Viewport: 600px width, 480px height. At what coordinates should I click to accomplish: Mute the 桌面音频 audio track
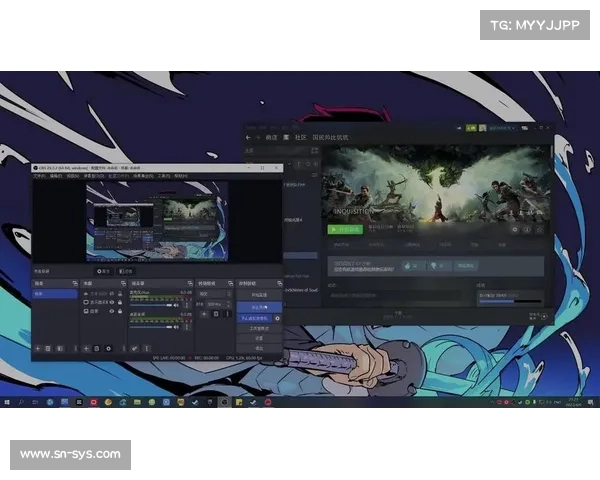(176, 327)
